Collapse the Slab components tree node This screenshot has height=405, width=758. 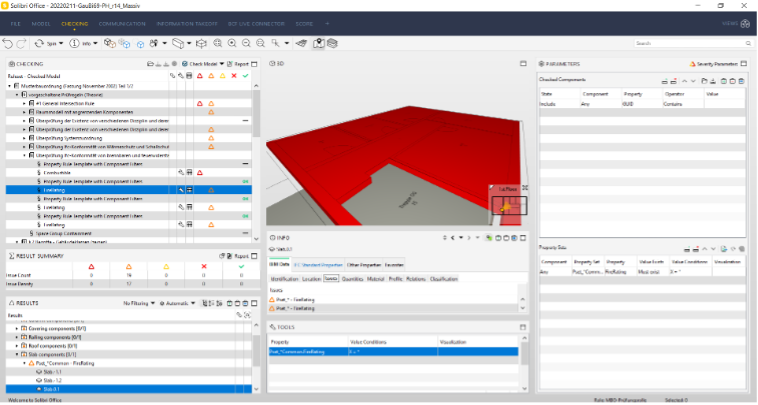pos(15,354)
